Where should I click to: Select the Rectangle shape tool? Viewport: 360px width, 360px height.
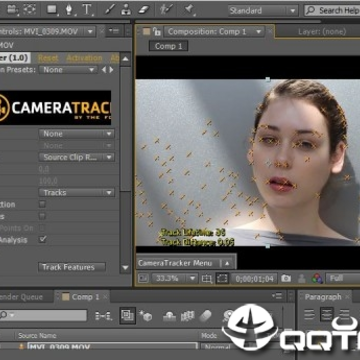point(53,9)
